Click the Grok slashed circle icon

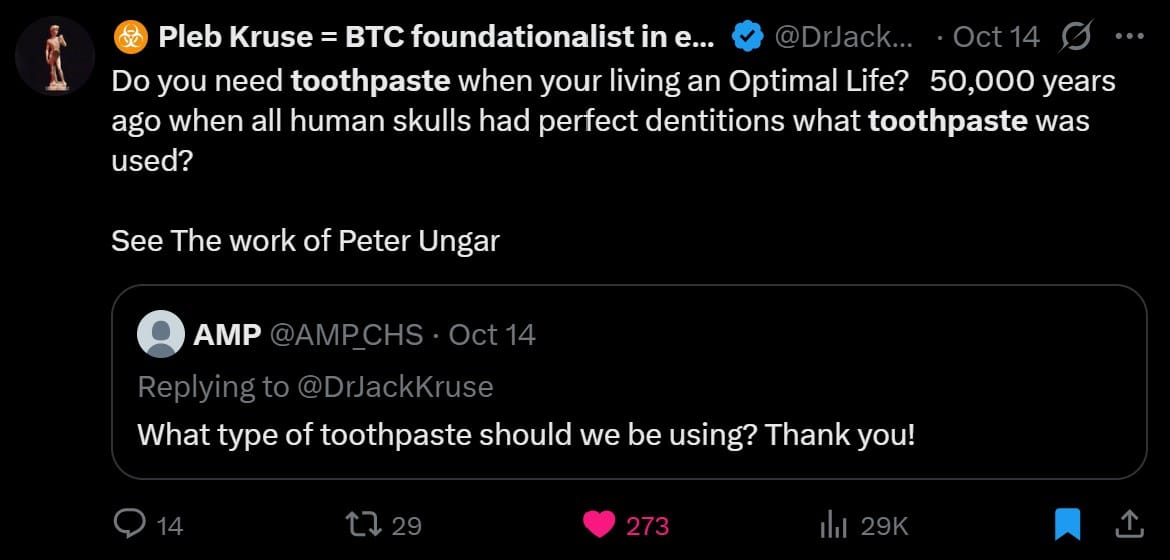(1075, 37)
